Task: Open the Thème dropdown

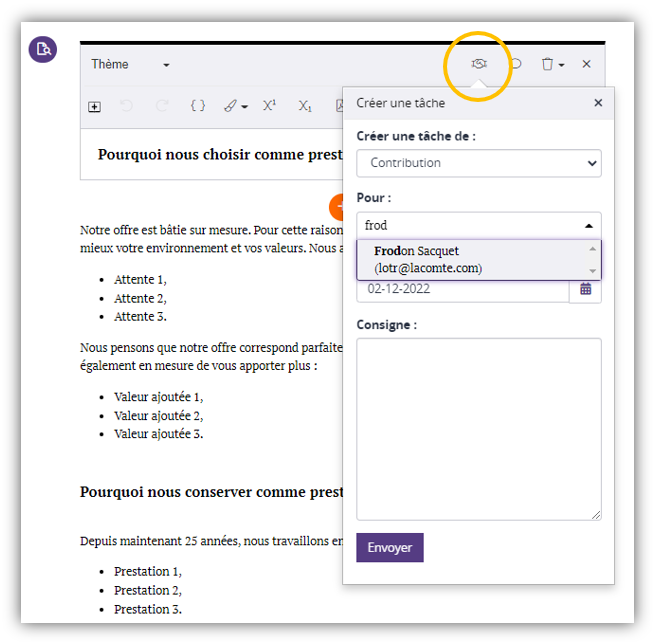Action: pyautogui.click(x=130, y=65)
